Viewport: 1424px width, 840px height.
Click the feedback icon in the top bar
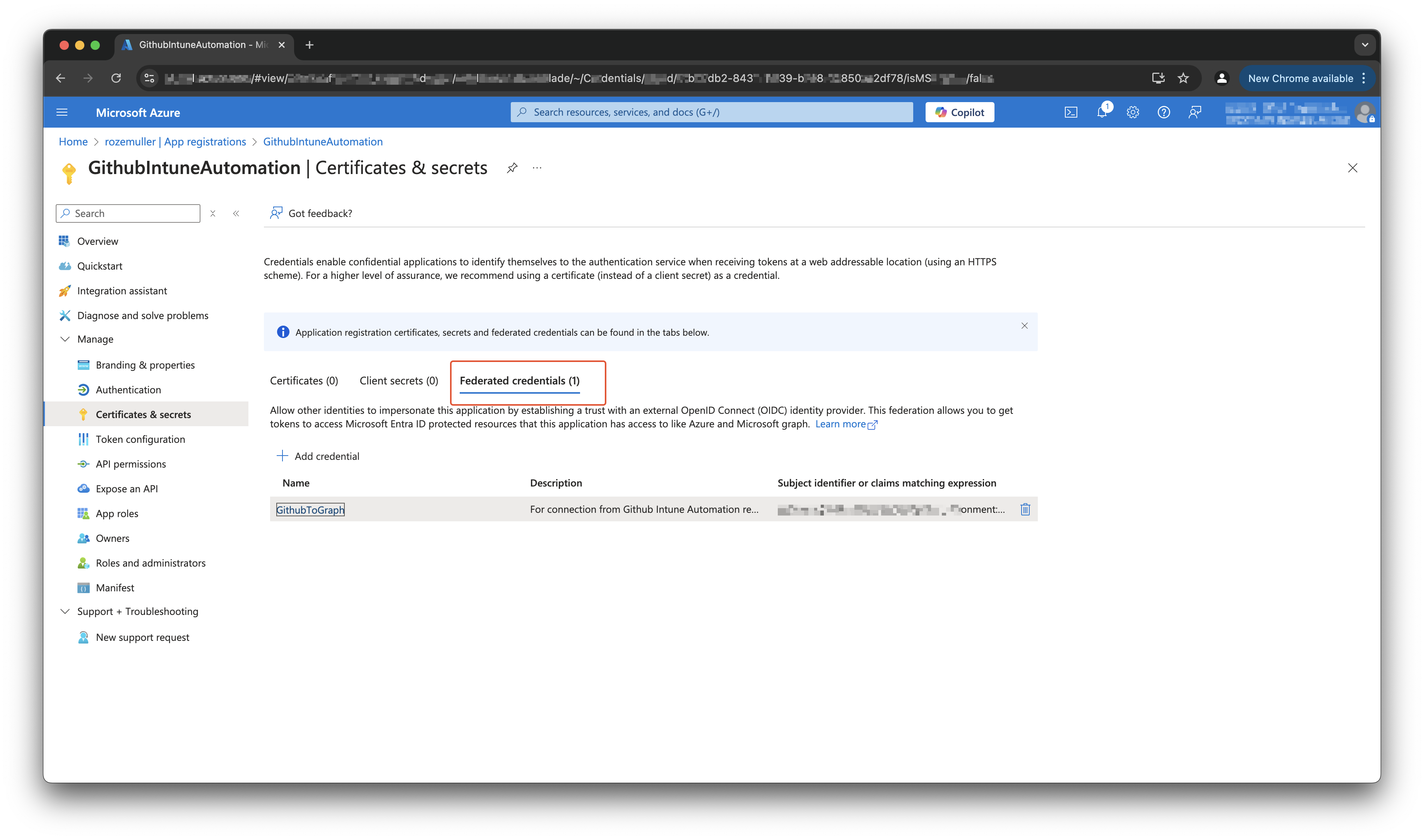point(1195,112)
